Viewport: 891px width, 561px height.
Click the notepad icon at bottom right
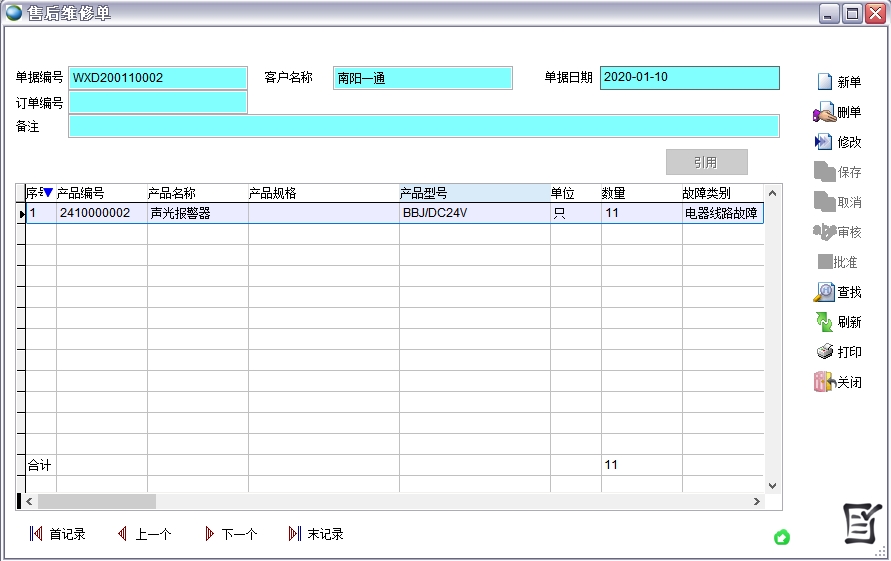[x=860, y=523]
